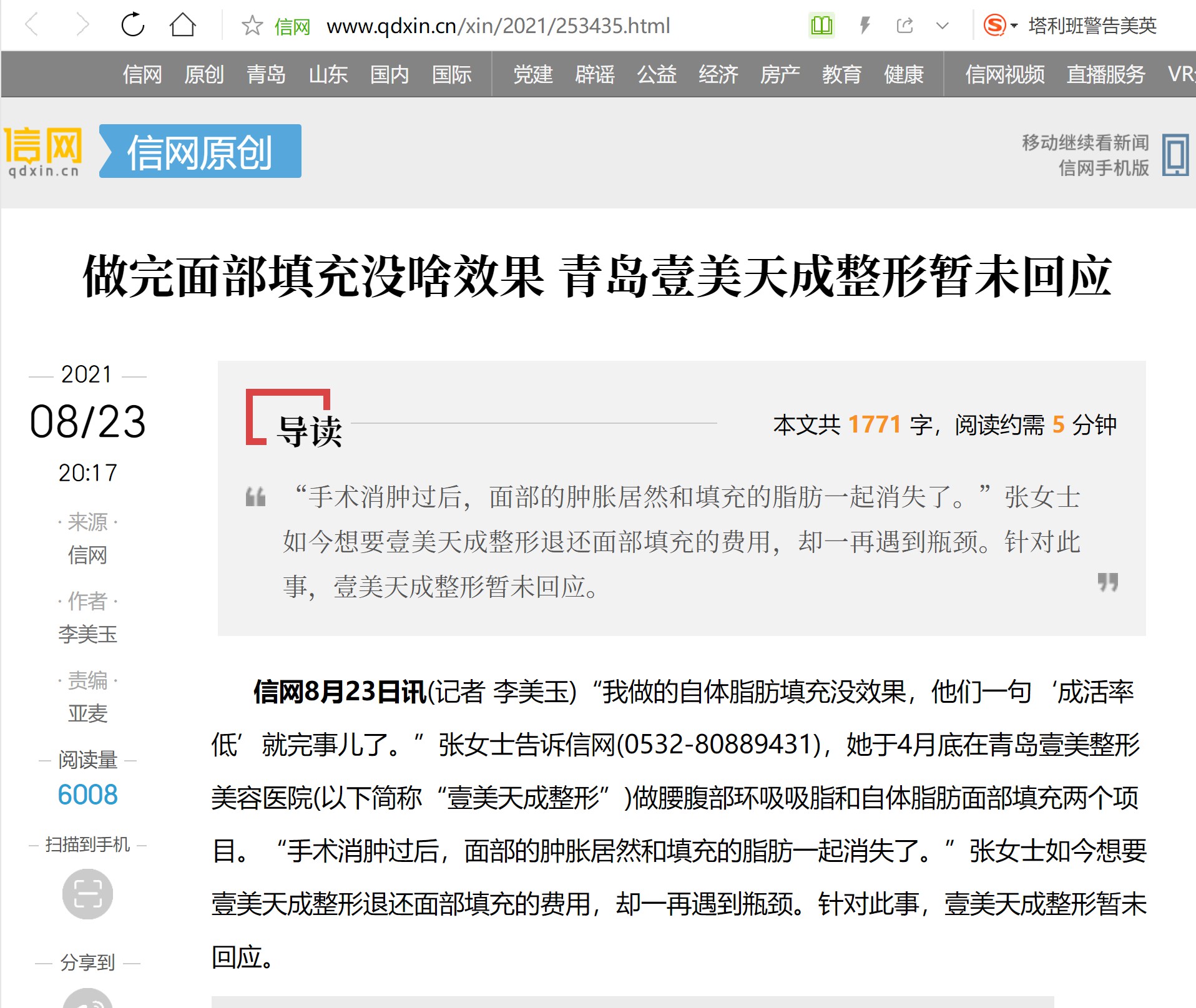Screen dimensions: 1196x1008
Task: Open 信网 nav menu item
Action: click(x=142, y=74)
